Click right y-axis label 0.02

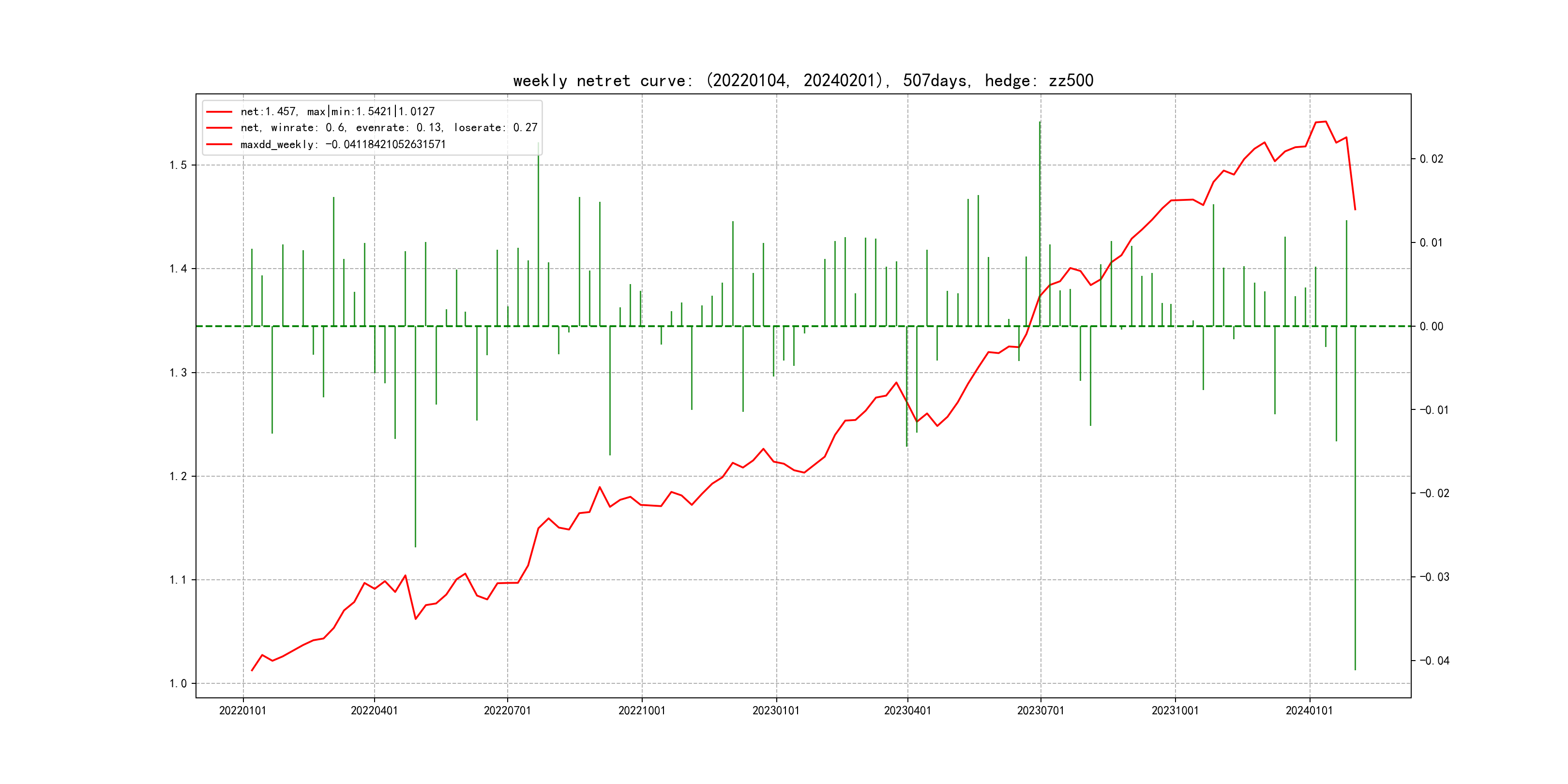[x=1431, y=160]
